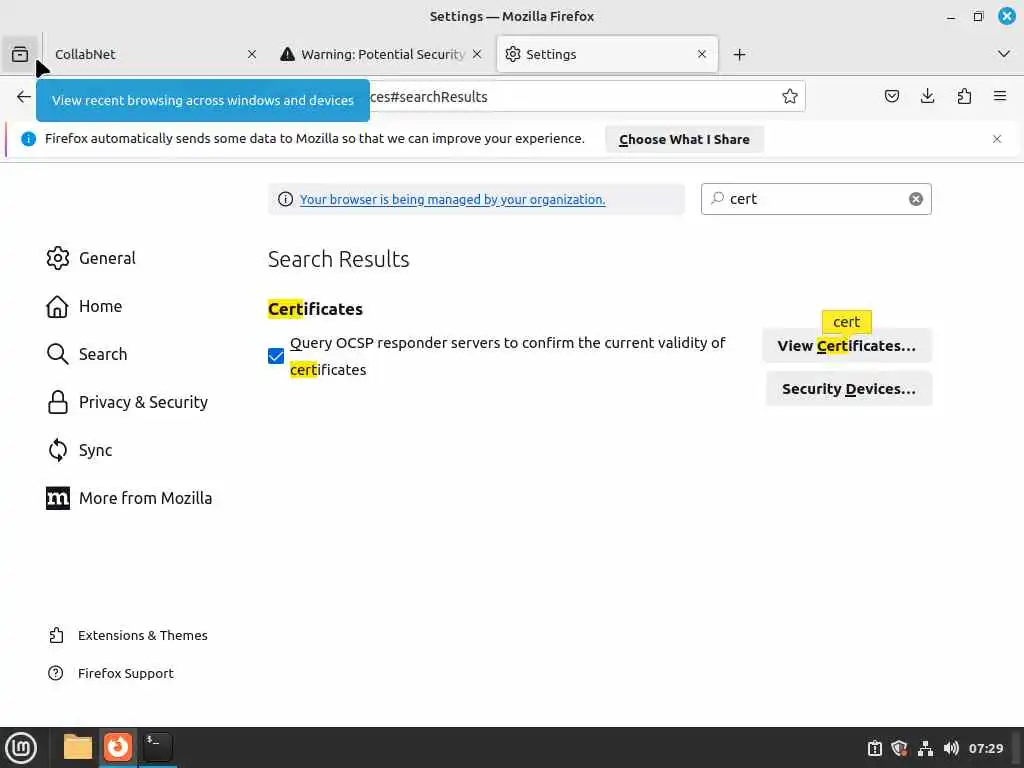Open the Pocket save icon
This screenshot has width=1024, height=768.
click(891, 97)
